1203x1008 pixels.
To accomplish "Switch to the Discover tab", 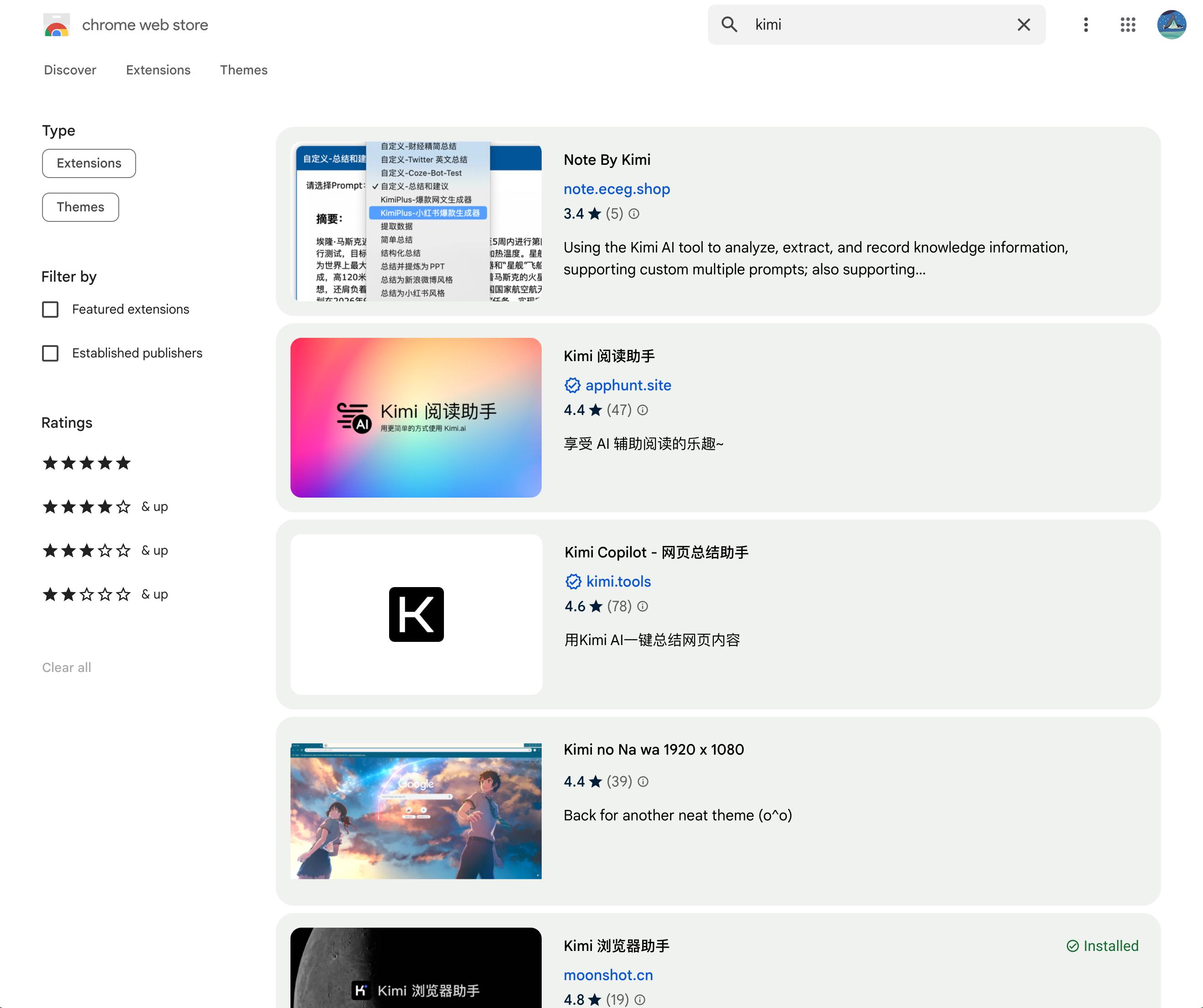I will click(70, 70).
